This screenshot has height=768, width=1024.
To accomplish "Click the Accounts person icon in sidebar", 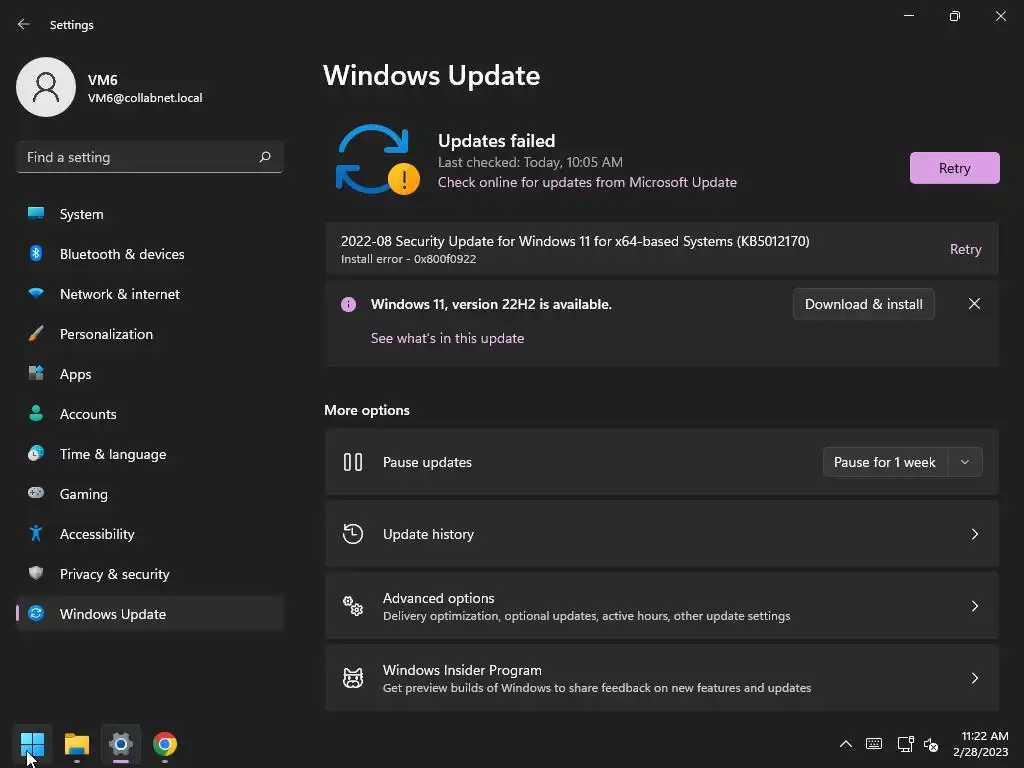I will (36, 413).
